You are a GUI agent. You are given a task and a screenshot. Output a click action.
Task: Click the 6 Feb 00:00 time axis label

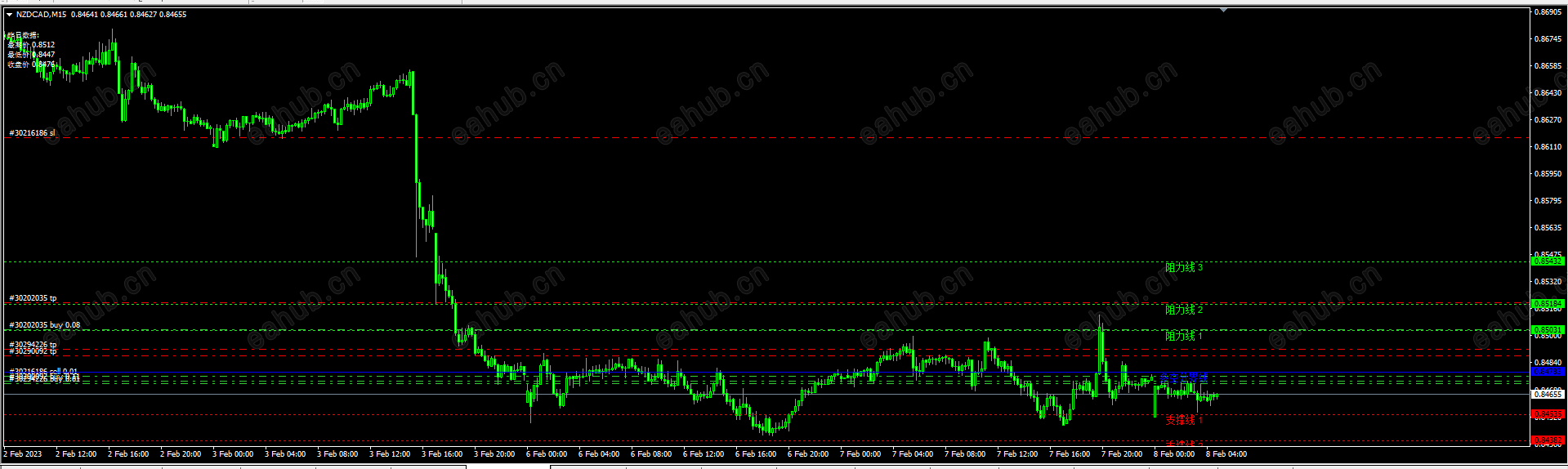click(x=547, y=454)
